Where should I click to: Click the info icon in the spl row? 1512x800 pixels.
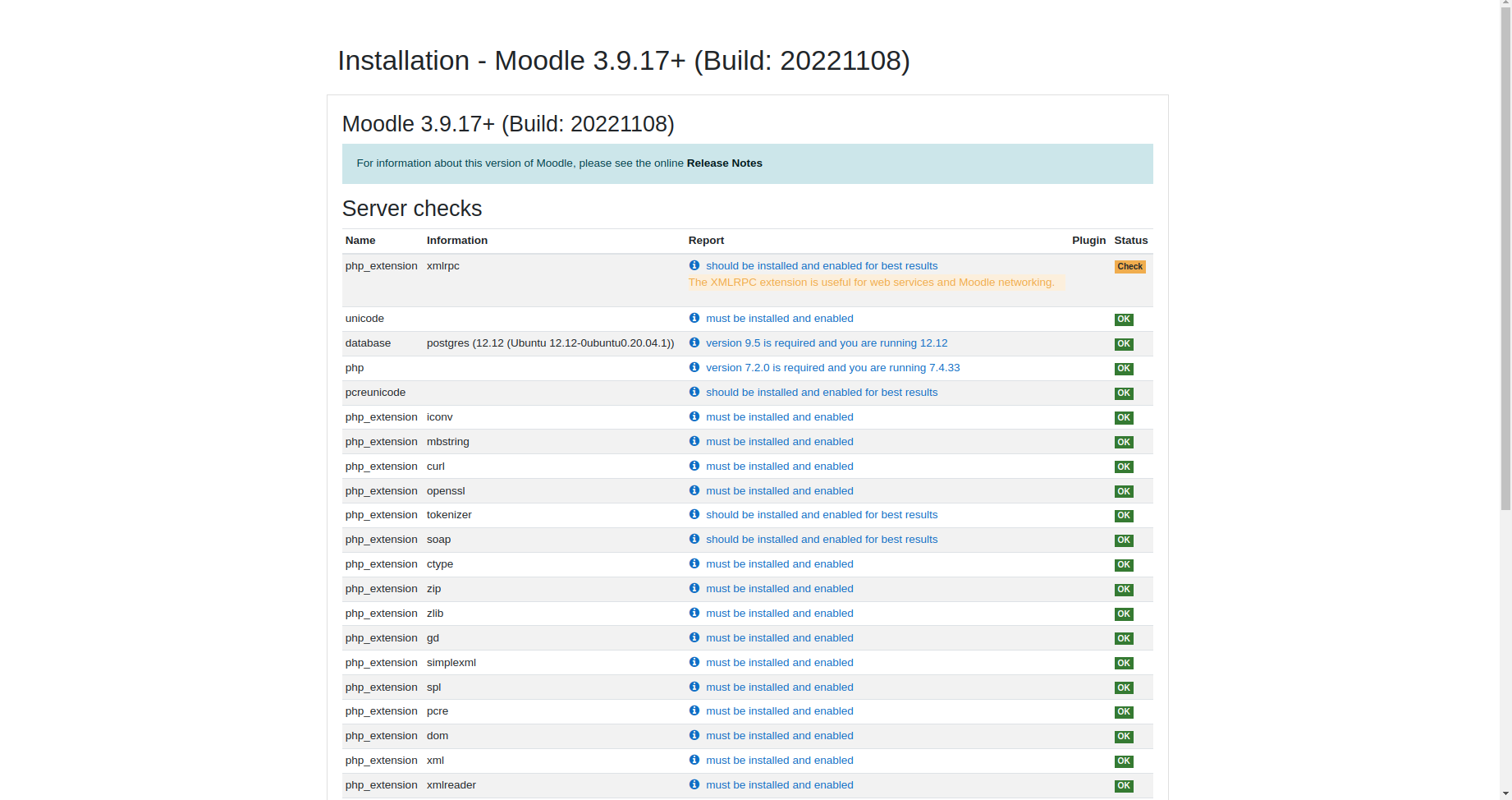point(694,687)
